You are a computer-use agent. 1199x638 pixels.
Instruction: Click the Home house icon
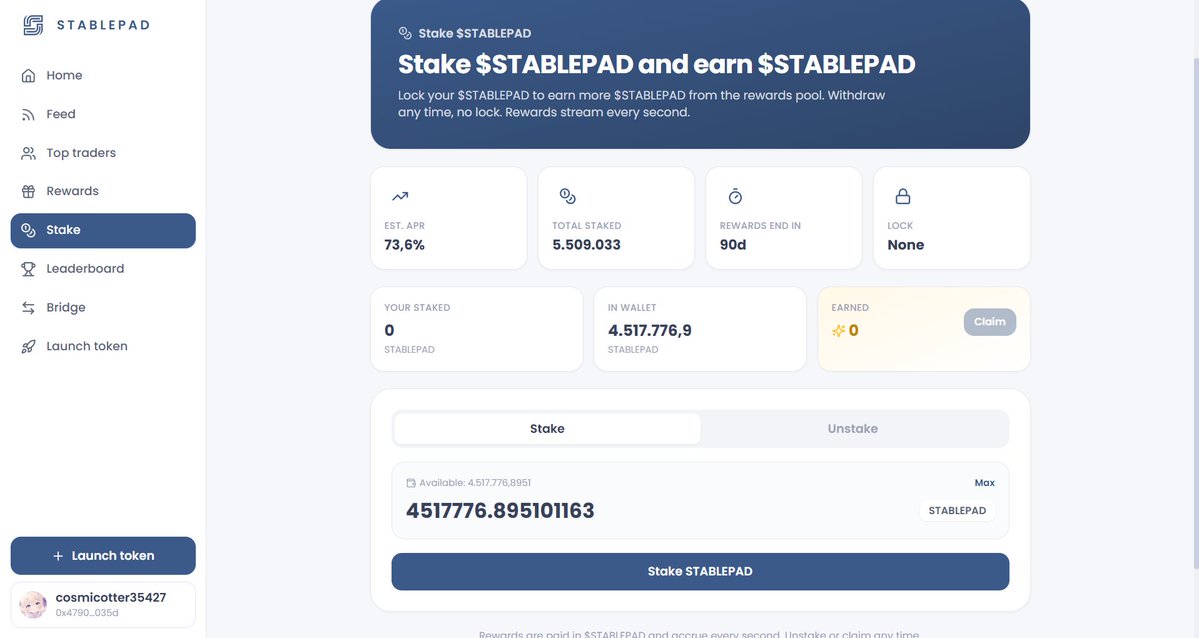28,75
